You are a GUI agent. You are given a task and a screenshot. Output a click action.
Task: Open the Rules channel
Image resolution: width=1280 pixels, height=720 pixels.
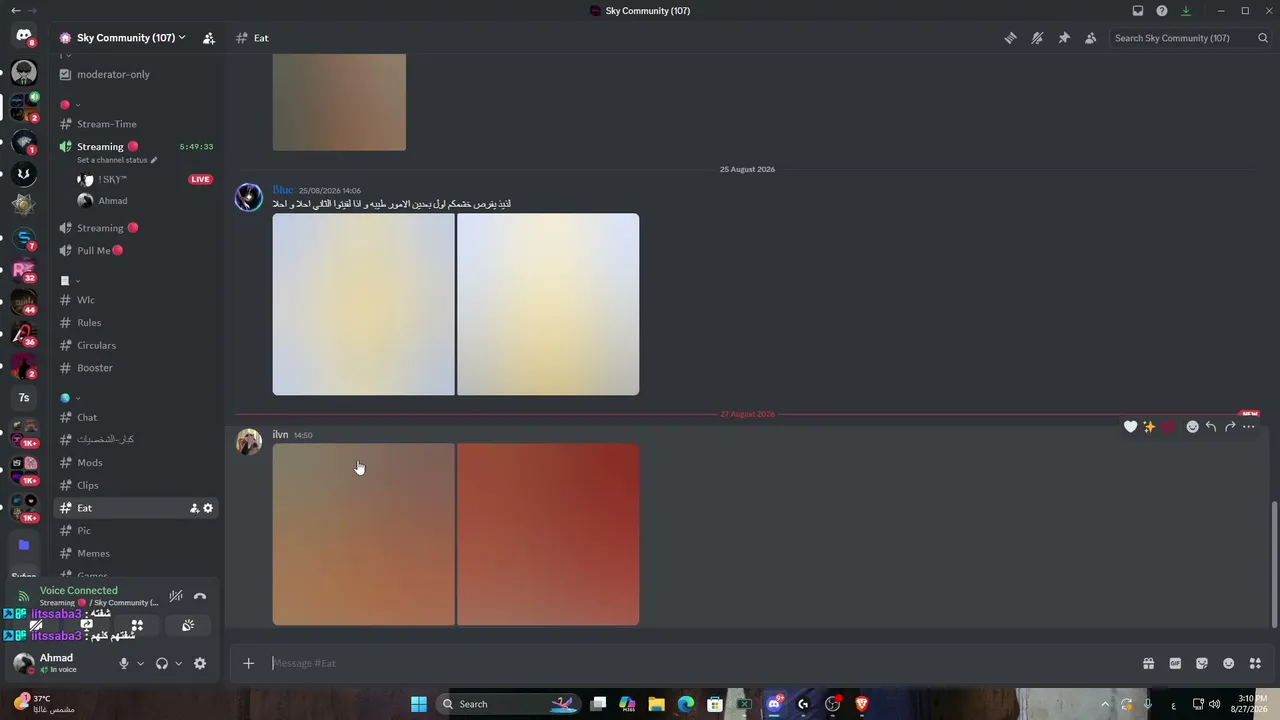(136, 323)
